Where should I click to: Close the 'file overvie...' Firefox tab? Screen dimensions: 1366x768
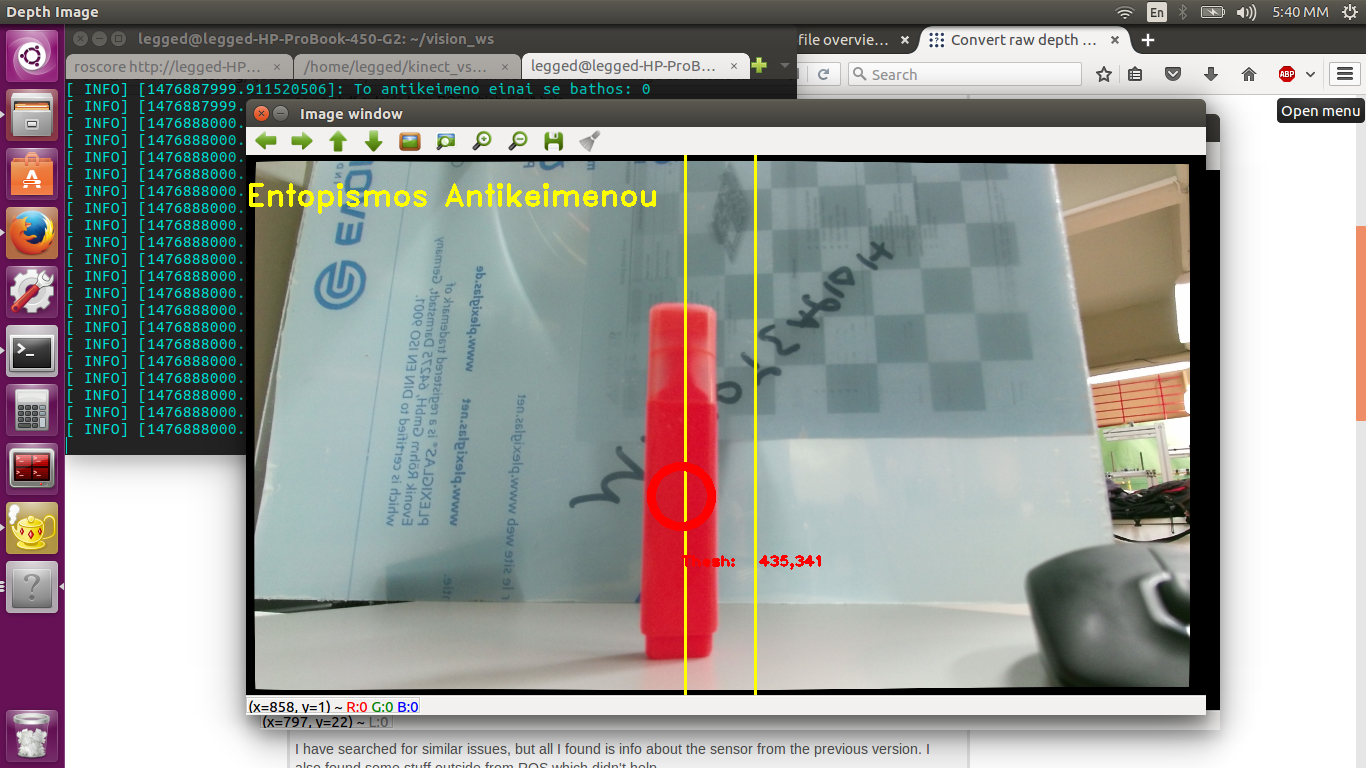tap(905, 40)
